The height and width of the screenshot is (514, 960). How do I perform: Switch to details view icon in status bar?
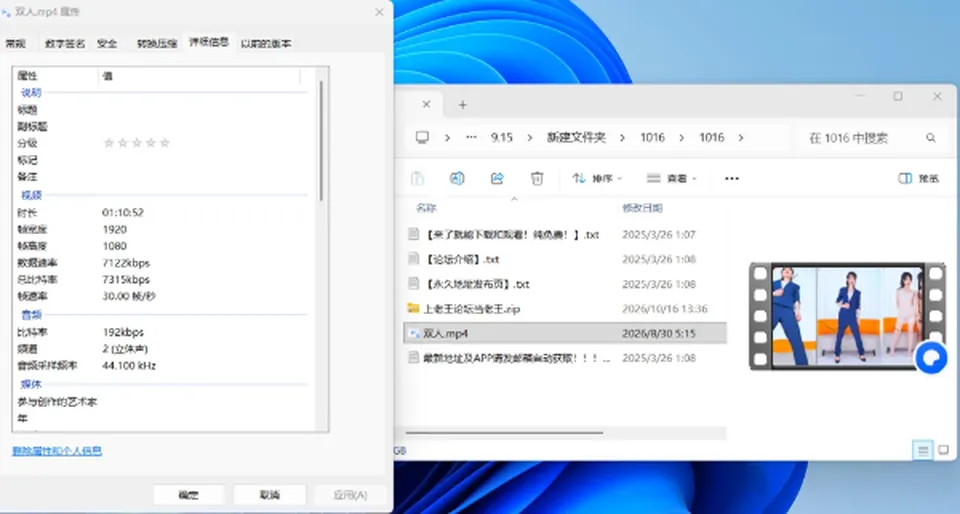[x=923, y=451]
